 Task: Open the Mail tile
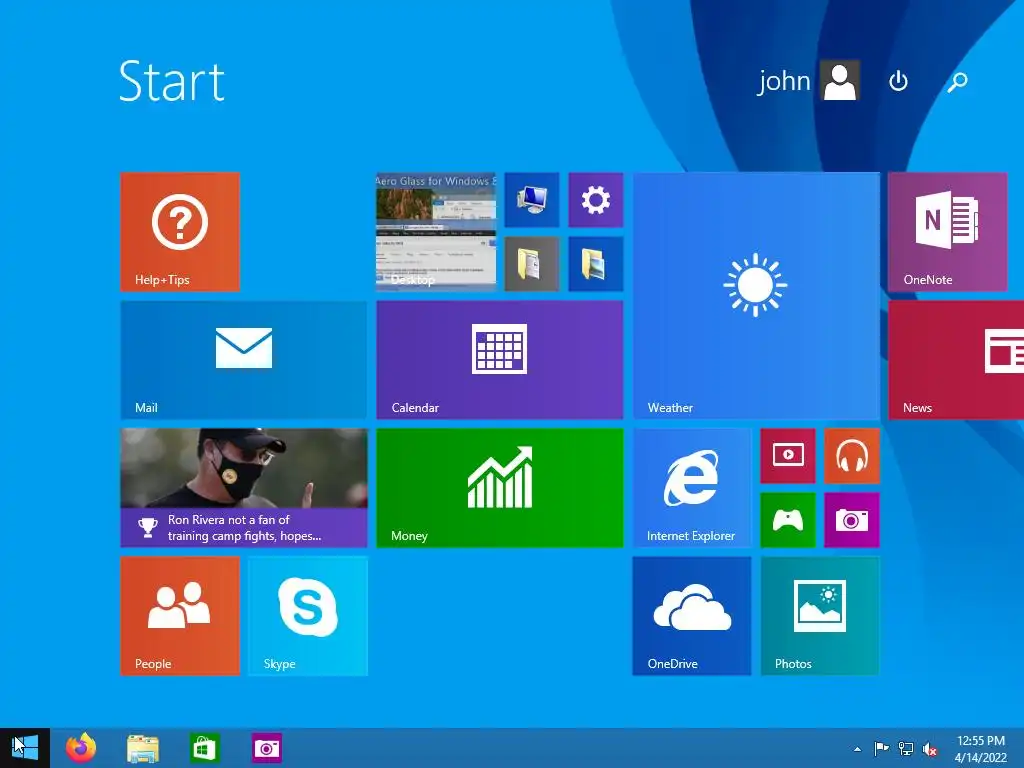[x=244, y=360]
